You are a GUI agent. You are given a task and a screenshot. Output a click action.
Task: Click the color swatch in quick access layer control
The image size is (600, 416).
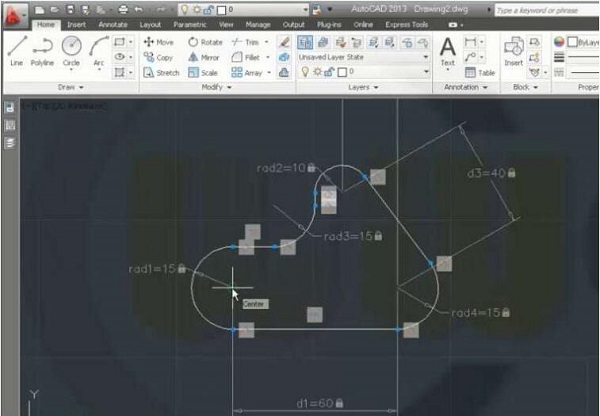click(222, 10)
